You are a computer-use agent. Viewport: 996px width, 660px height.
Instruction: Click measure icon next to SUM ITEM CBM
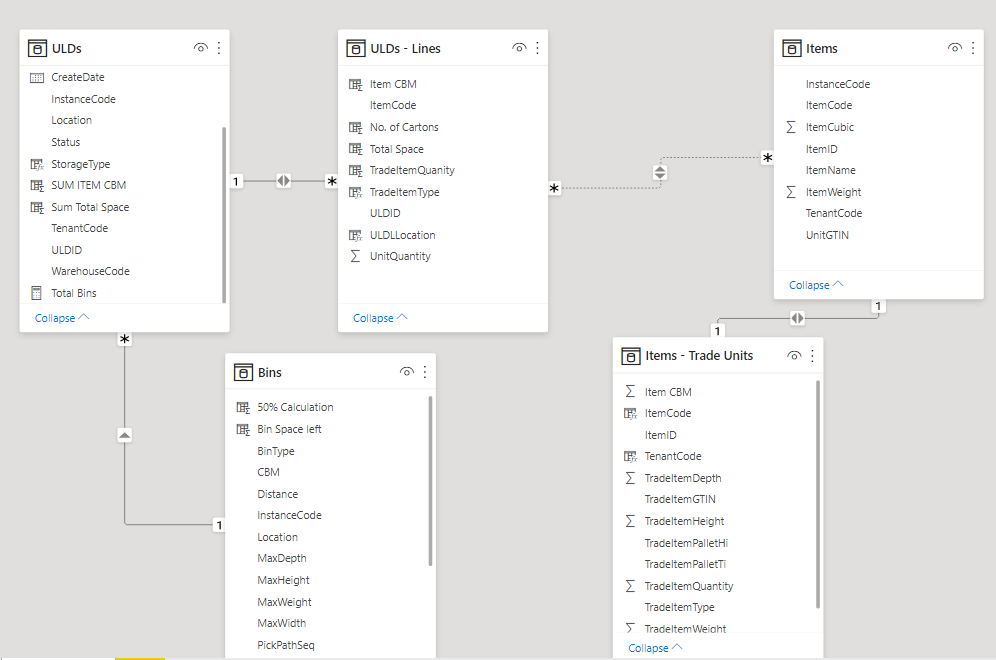(37, 185)
